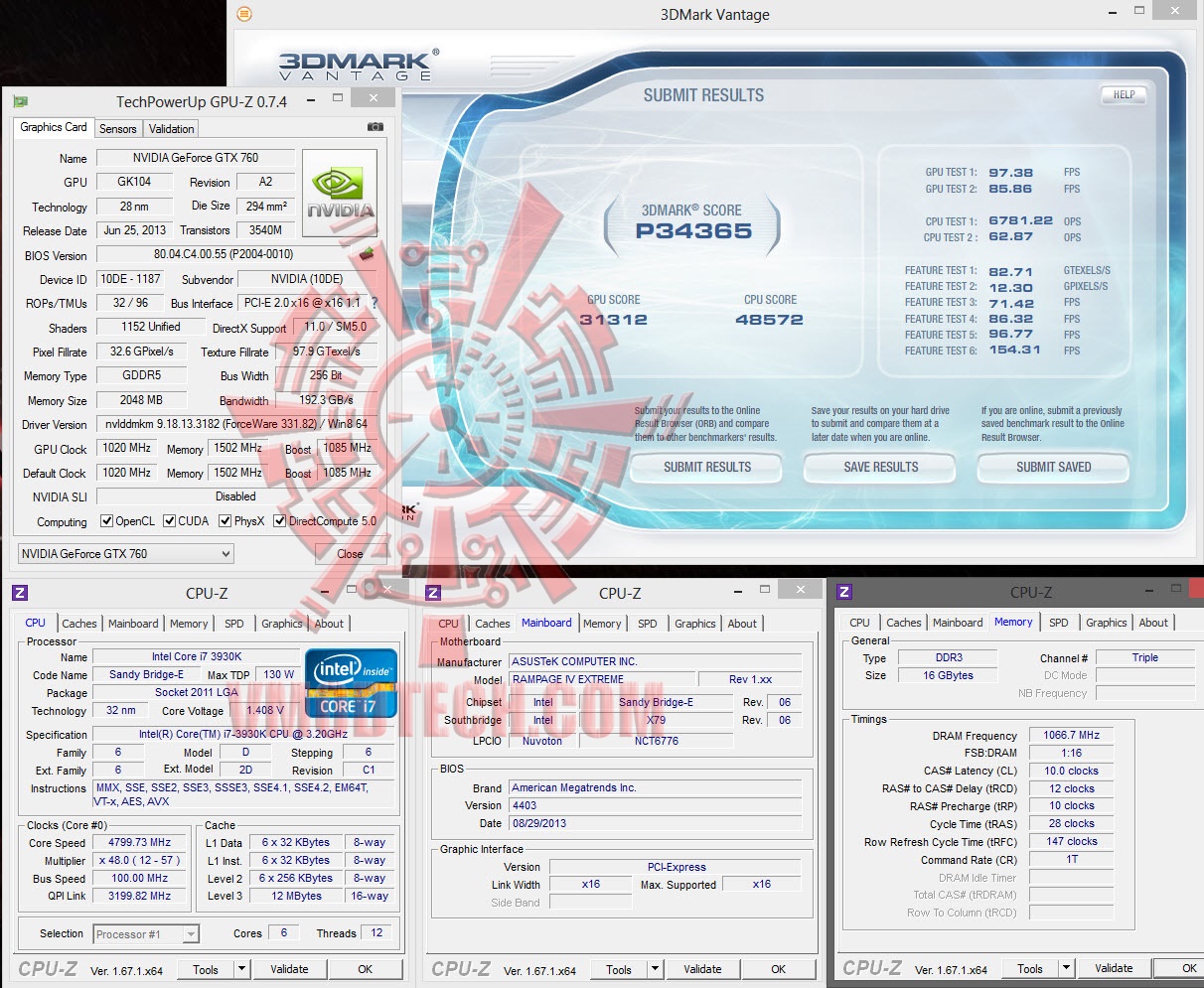Click the Intel Core i7 inside badge
This screenshot has height=988, width=1204.
(352, 683)
